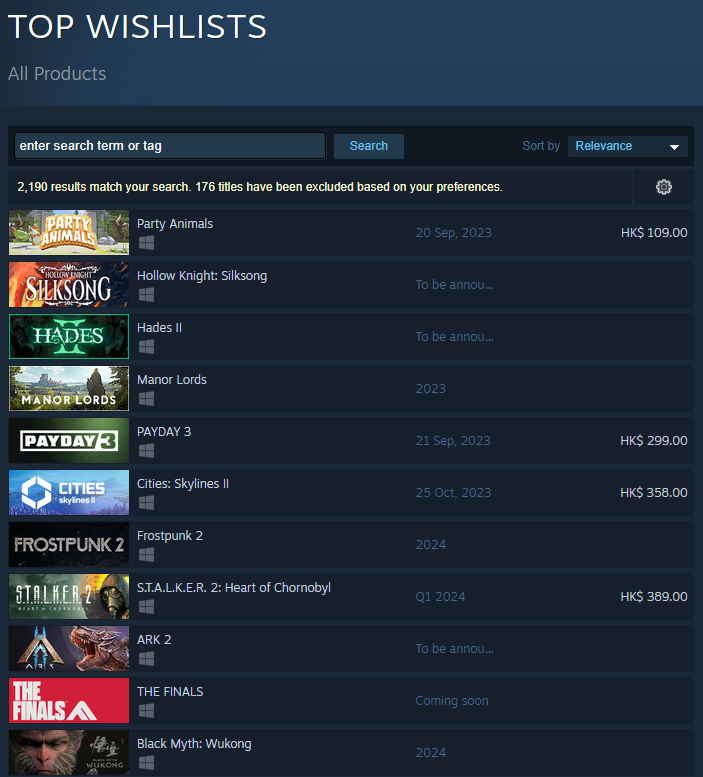Open the Sort by Relevance dropdown

coord(627,146)
